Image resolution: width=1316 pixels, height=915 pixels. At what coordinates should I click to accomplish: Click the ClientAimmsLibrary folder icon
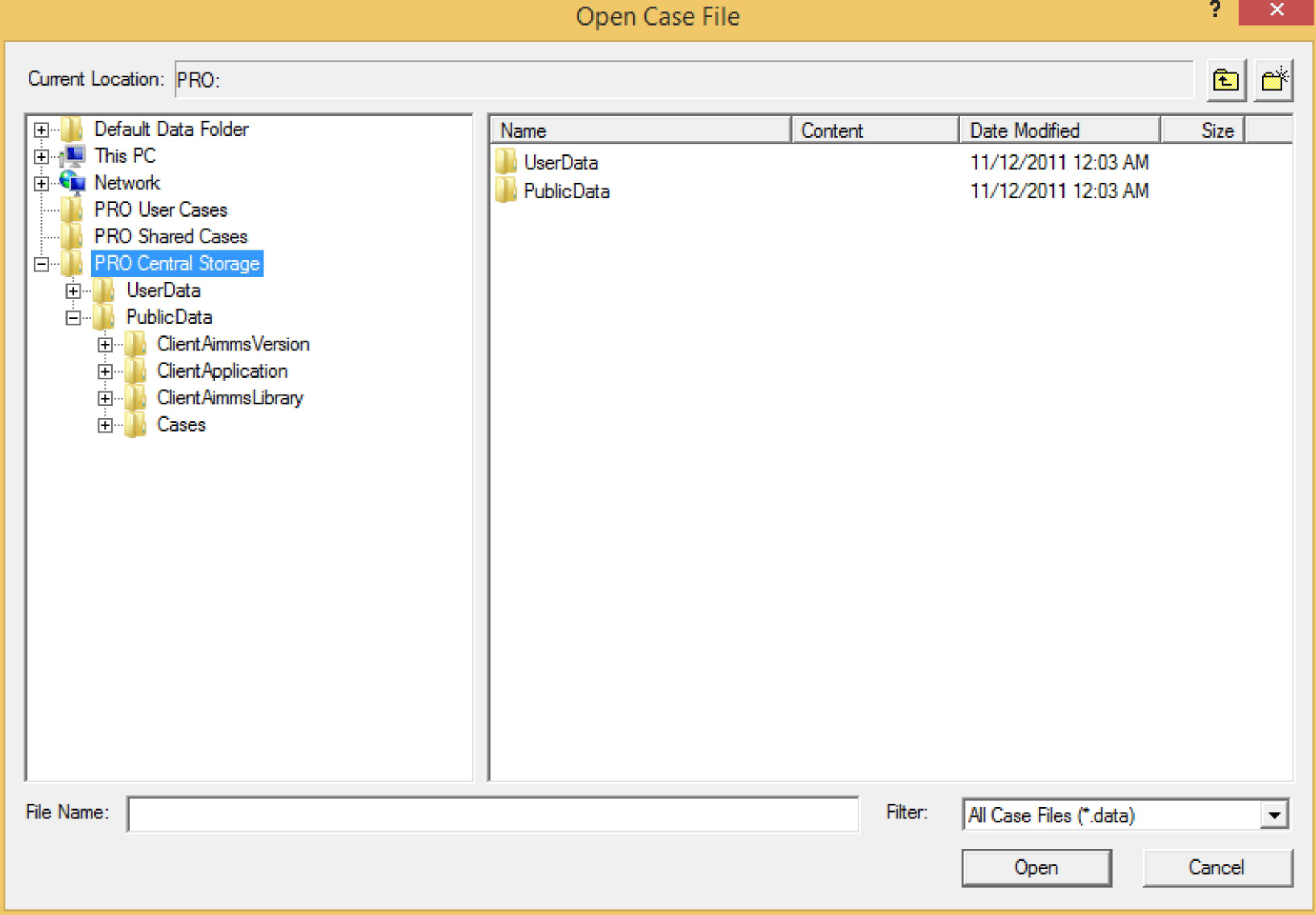click(136, 398)
